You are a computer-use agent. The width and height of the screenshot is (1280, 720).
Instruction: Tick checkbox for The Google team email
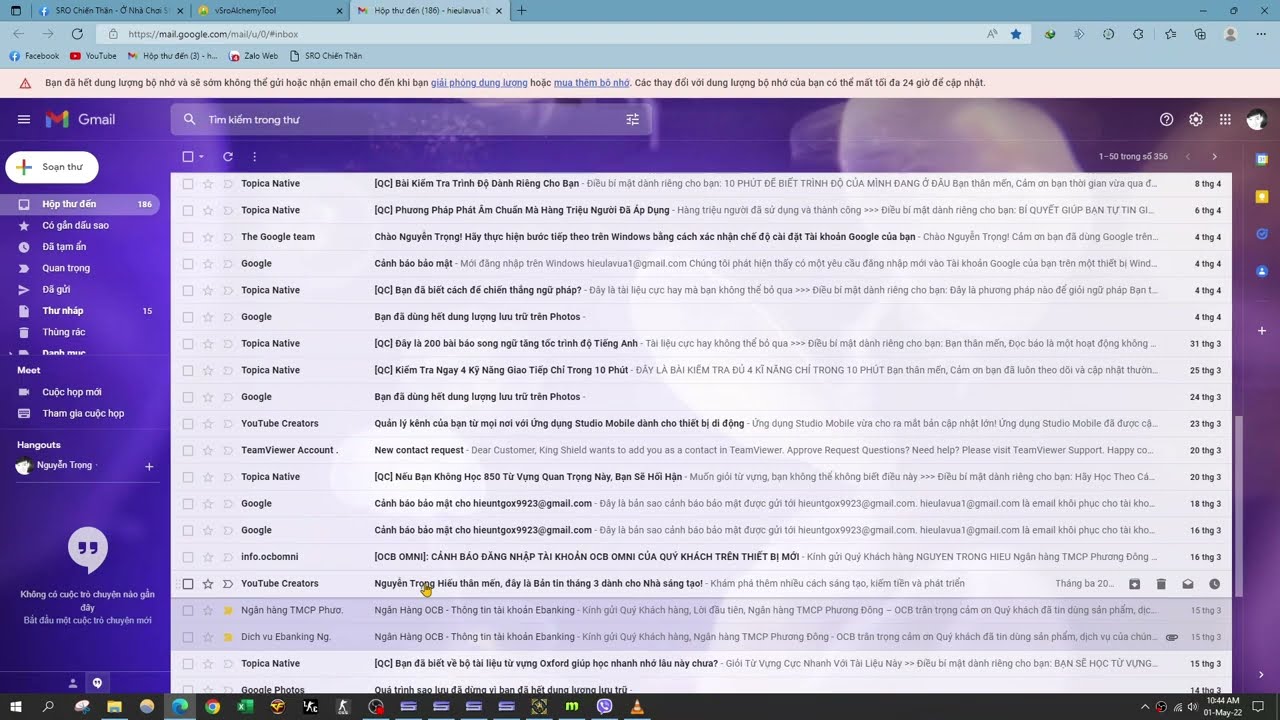188,237
